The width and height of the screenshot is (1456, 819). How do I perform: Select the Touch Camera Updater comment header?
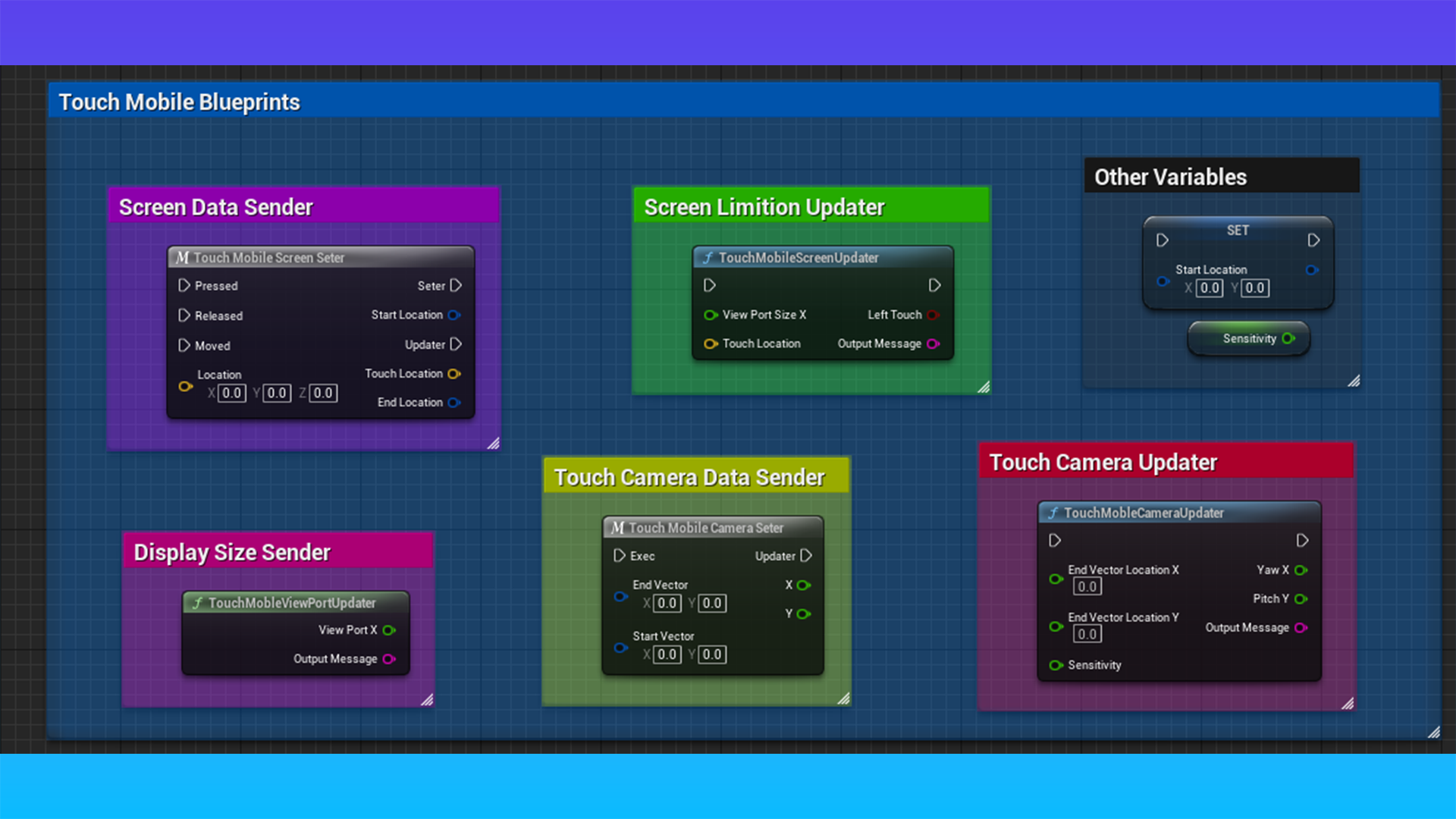pos(1103,461)
